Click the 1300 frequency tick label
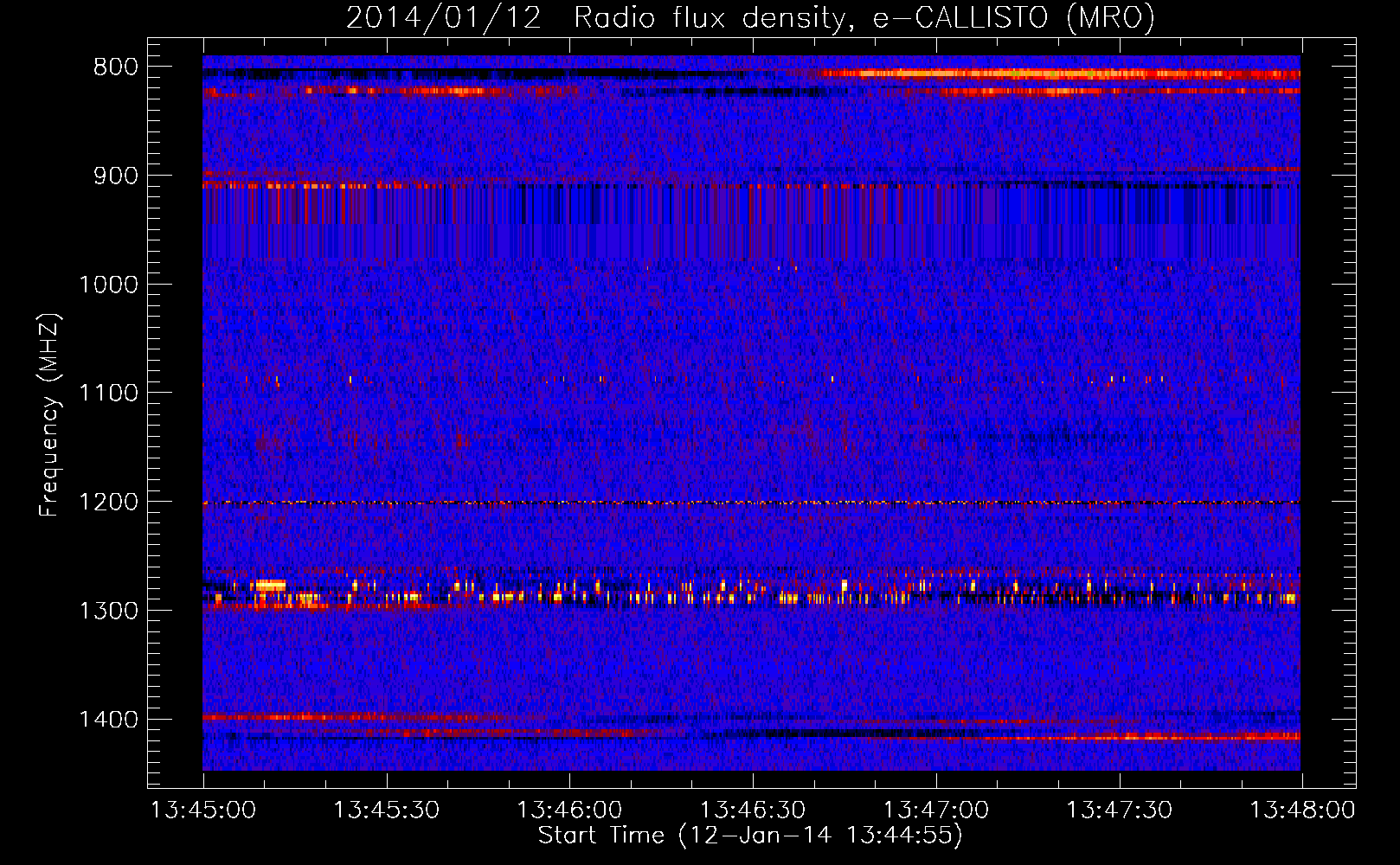 [x=108, y=611]
